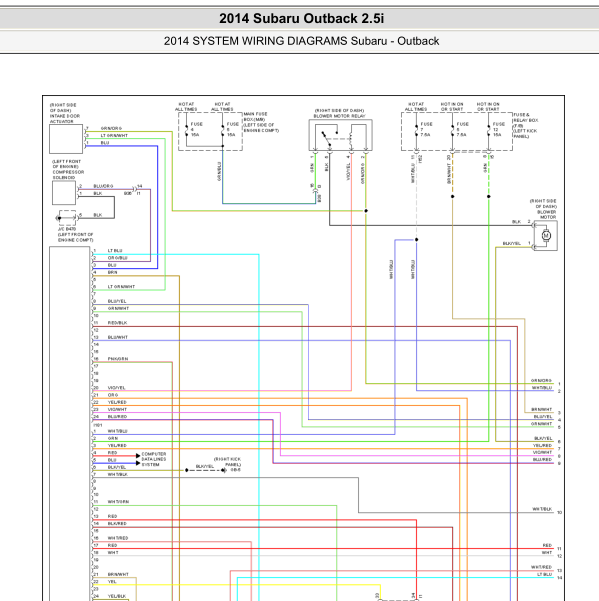This screenshot has height=601, width=599.
Task: Select the compressor solenoid component box
Action: 64,193
